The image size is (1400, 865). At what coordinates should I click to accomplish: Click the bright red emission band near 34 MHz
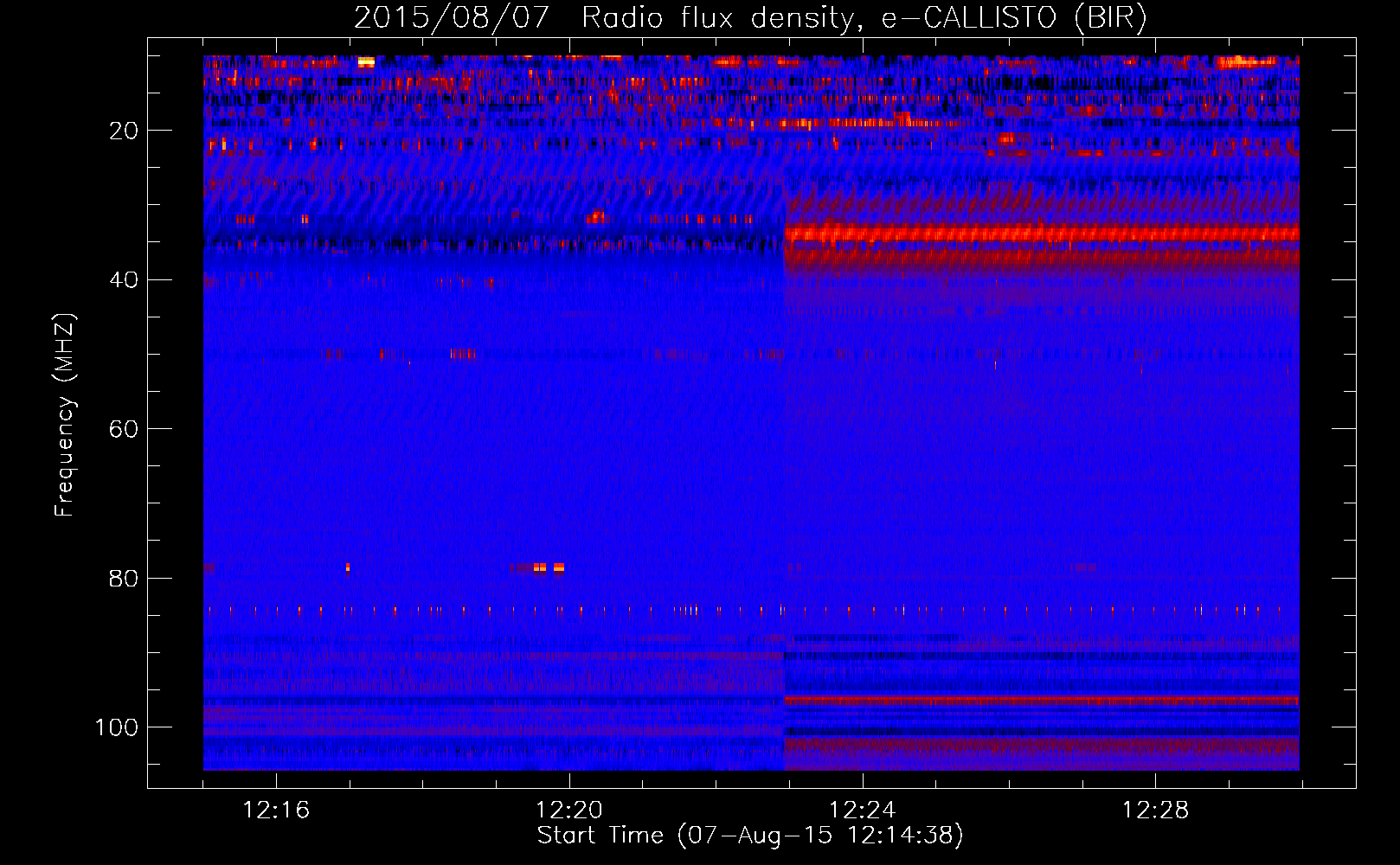[1042, 234]
